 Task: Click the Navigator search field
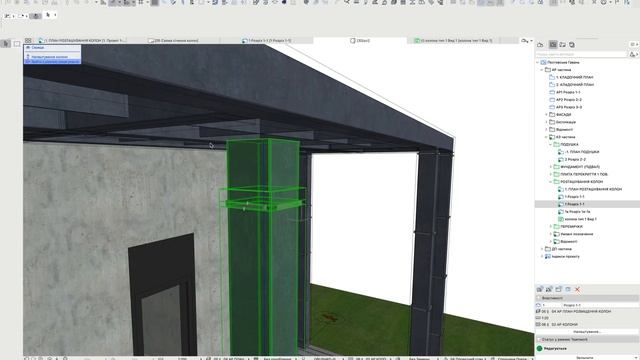581,54
